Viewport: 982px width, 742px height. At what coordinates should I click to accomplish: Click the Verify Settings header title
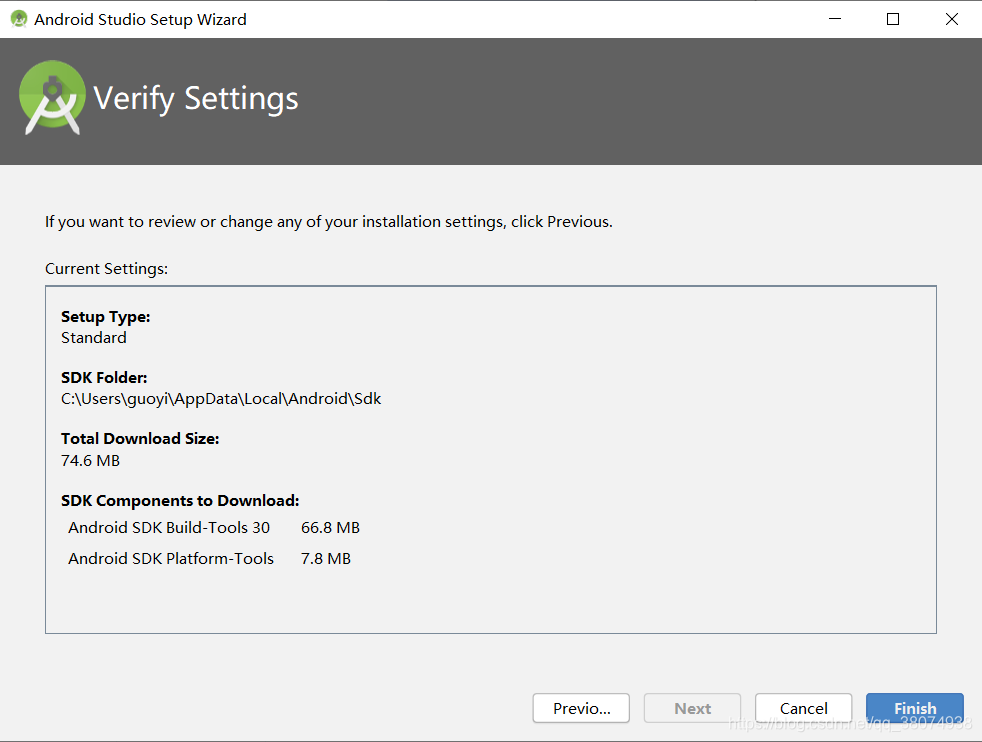(196, 99)
